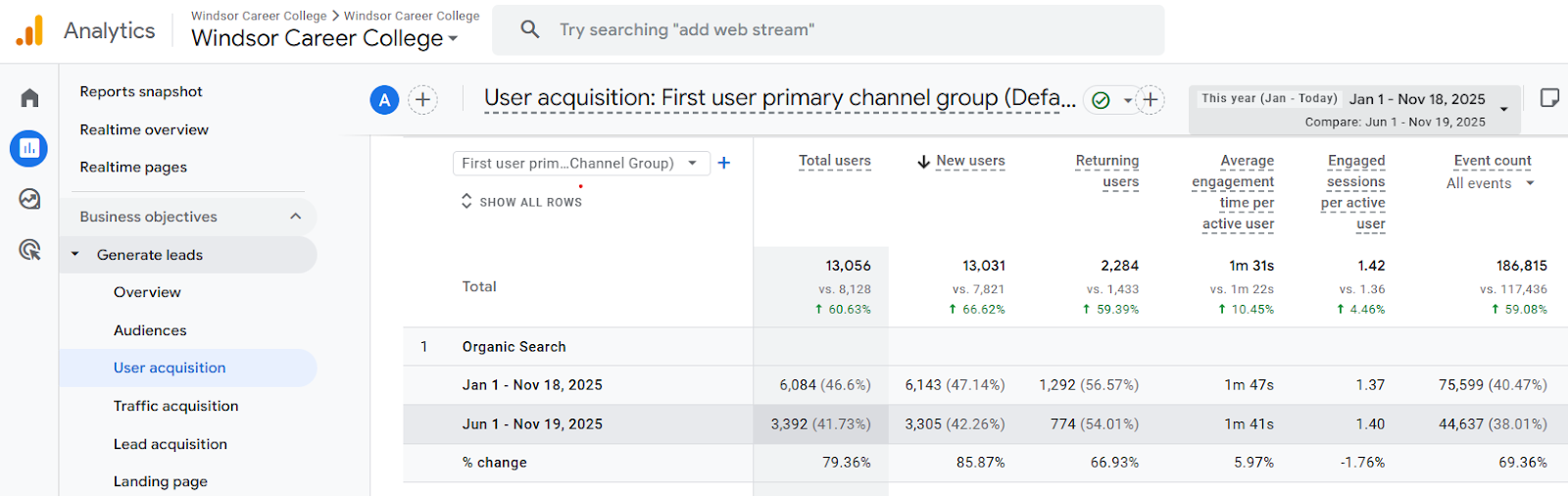The width and height of the screenshot is (1568, 496).
Task: Open the Home icon in left rail
Action: click(x=29, y=98)
